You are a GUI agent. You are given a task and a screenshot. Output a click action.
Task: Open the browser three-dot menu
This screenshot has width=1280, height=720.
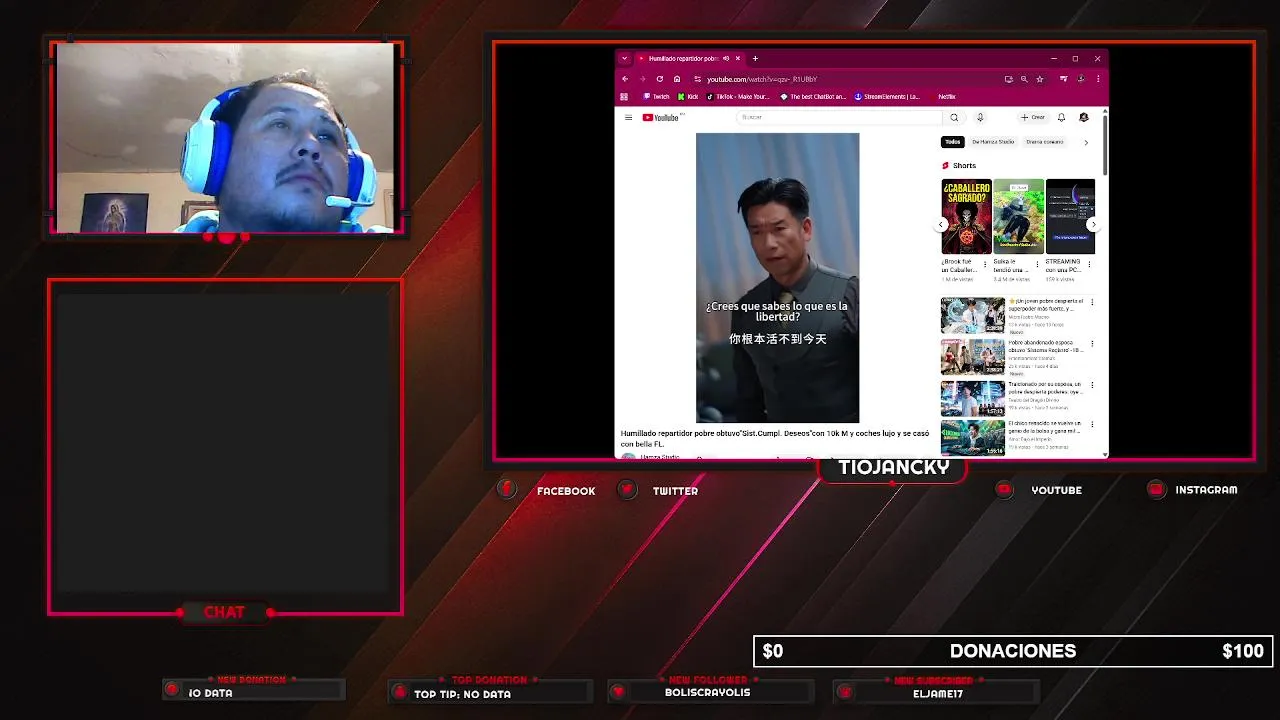point(1098,79)
